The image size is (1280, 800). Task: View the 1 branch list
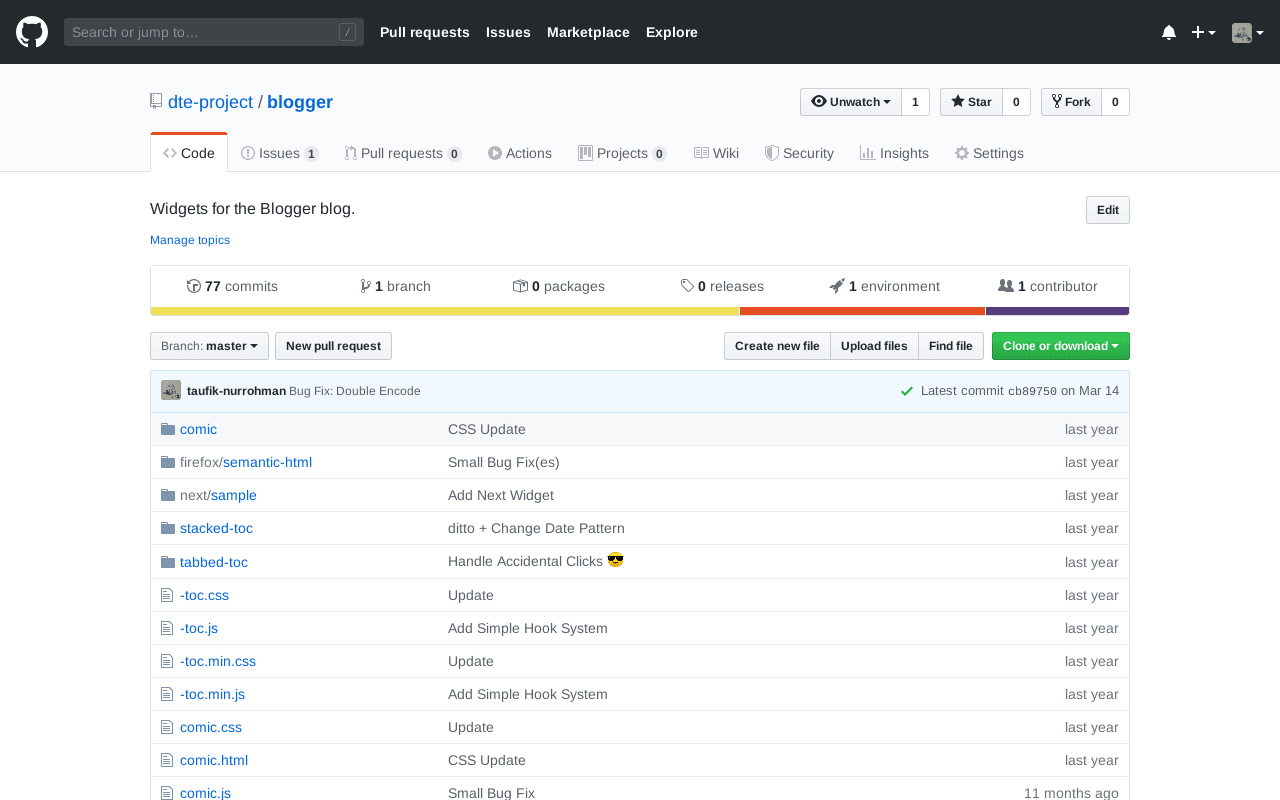pos(395,286)
